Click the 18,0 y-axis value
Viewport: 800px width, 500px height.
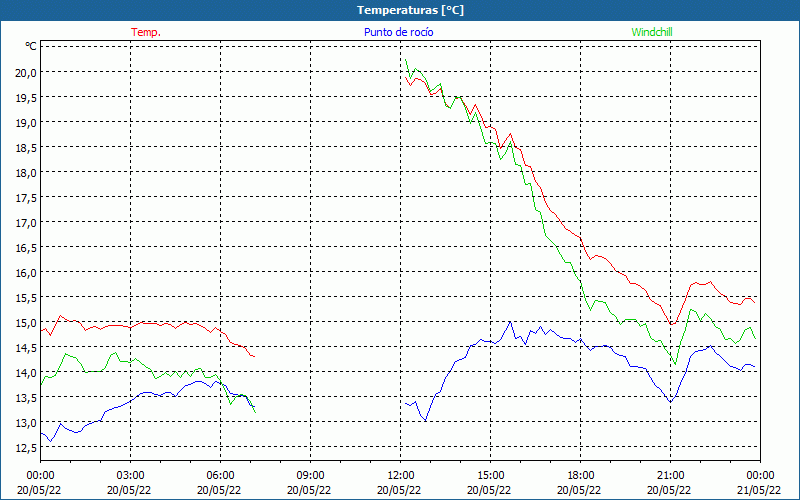[26, 172]
